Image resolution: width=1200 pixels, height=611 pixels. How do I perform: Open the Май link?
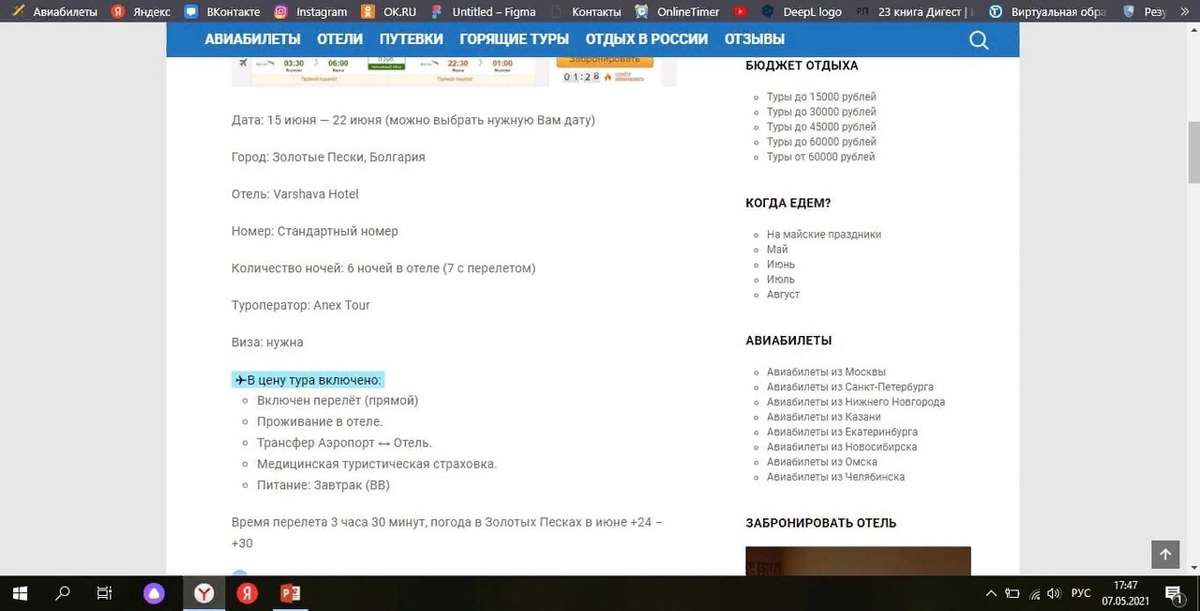(x=777, y=249)
